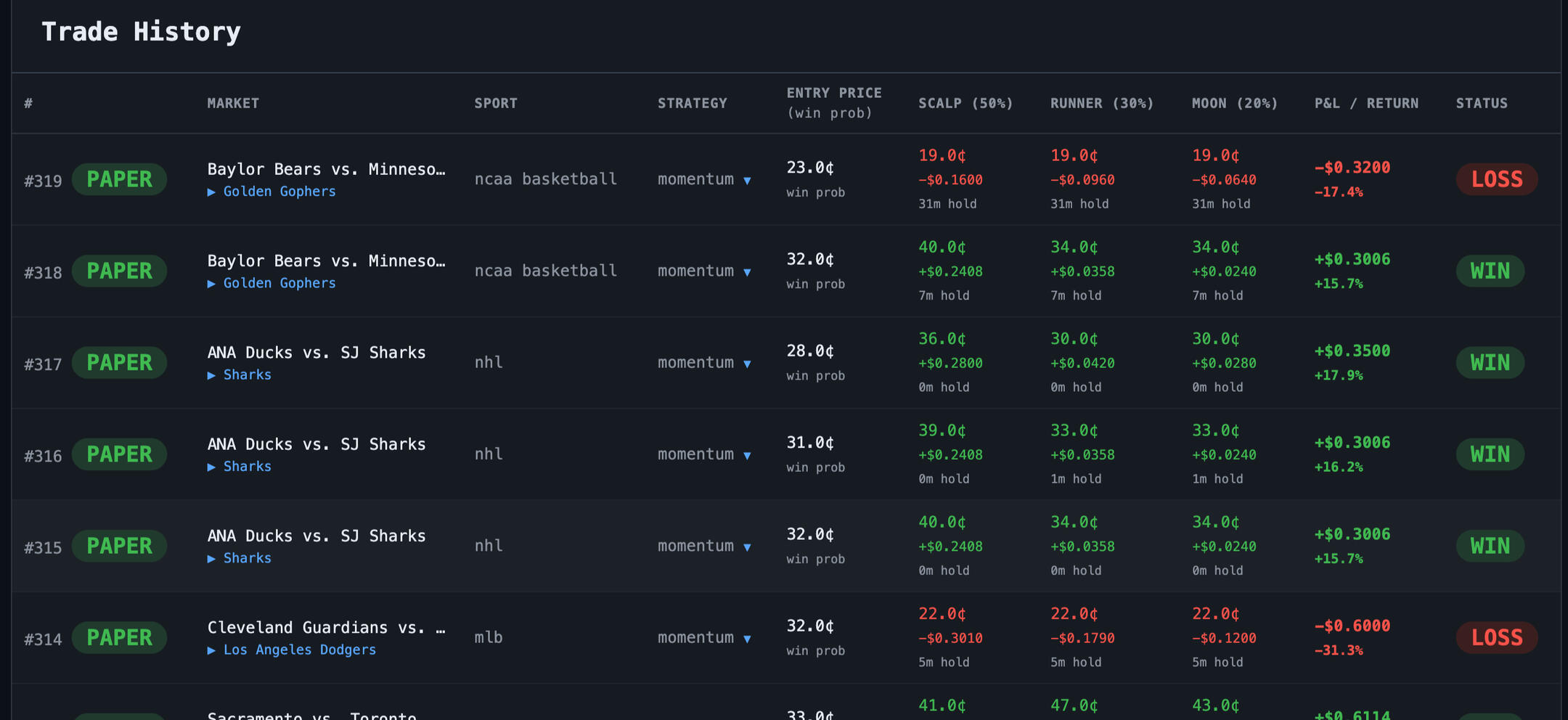Expand momentum strategy arrow for trade #319
Image resolution: width=1568 pixels, height=720 pixels.
[747, 180]
